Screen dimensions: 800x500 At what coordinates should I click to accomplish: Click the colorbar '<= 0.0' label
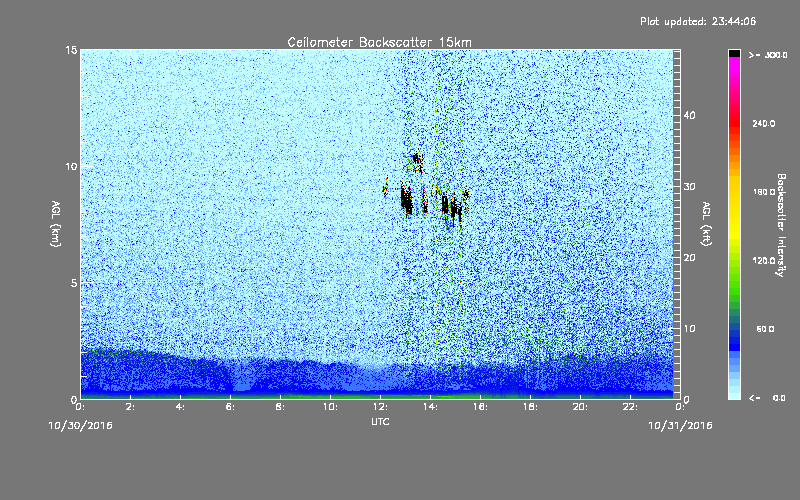point(767,398)
